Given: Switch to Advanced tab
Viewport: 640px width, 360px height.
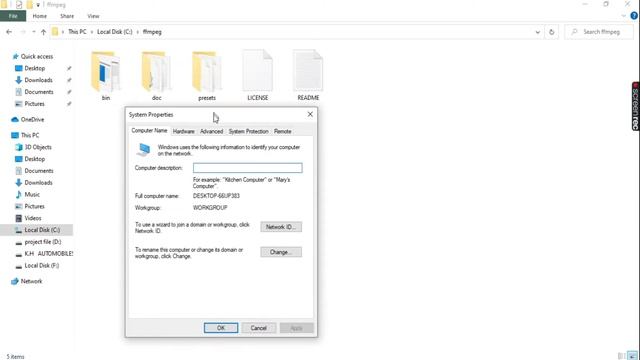Looking at the screenshot, I should pos(211,131).
